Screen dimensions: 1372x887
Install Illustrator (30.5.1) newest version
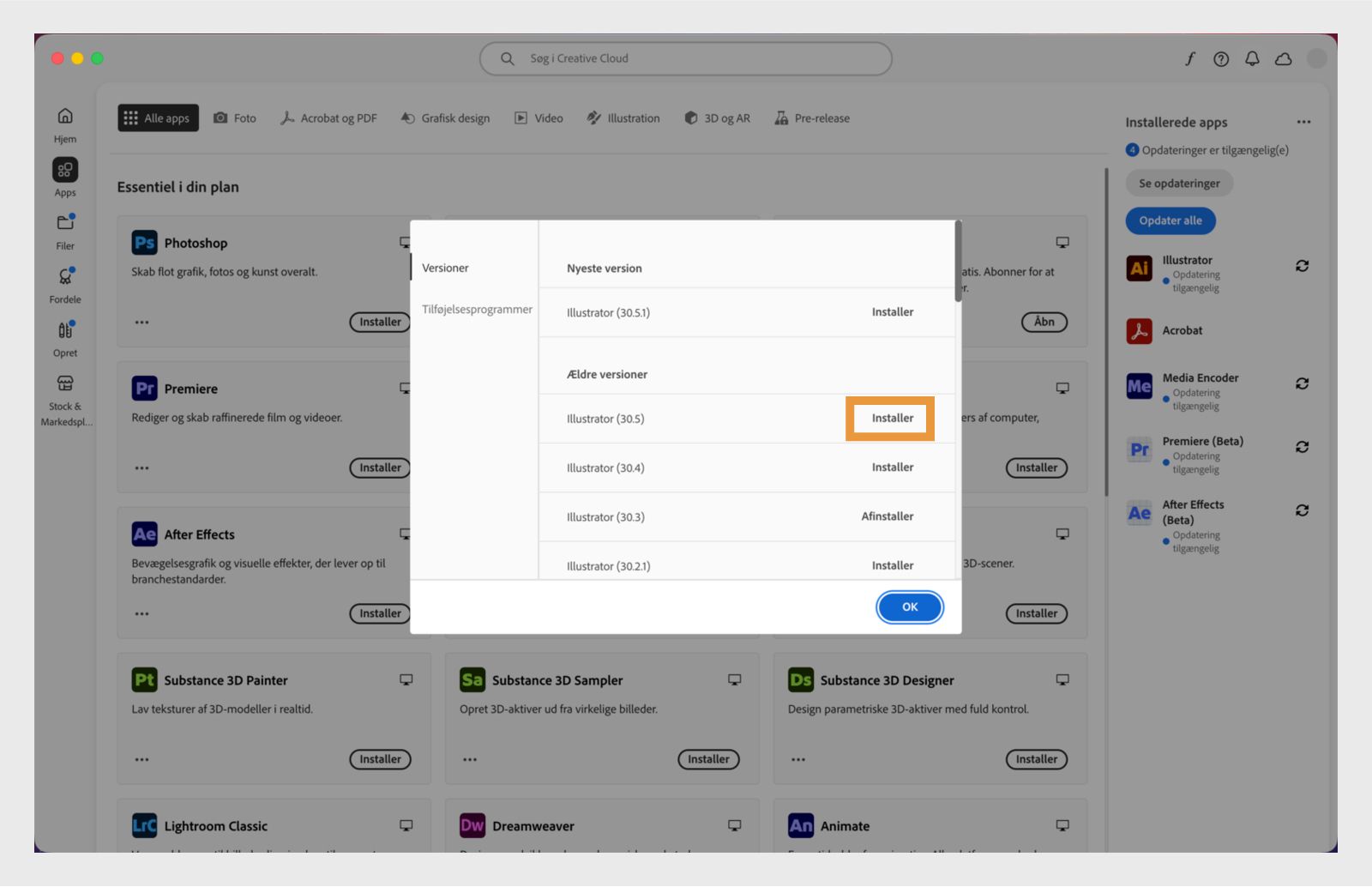pyautogui.click(x=893, y=312)
